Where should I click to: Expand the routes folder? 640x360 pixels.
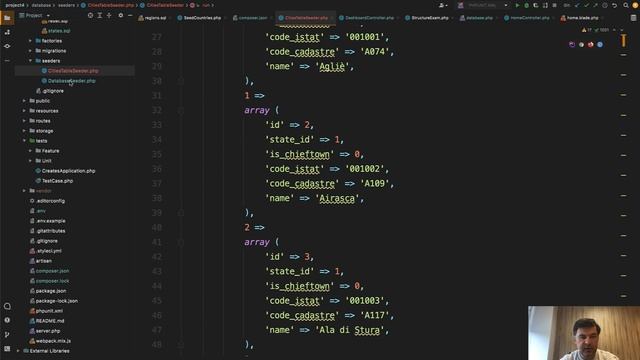pos(24,121)
